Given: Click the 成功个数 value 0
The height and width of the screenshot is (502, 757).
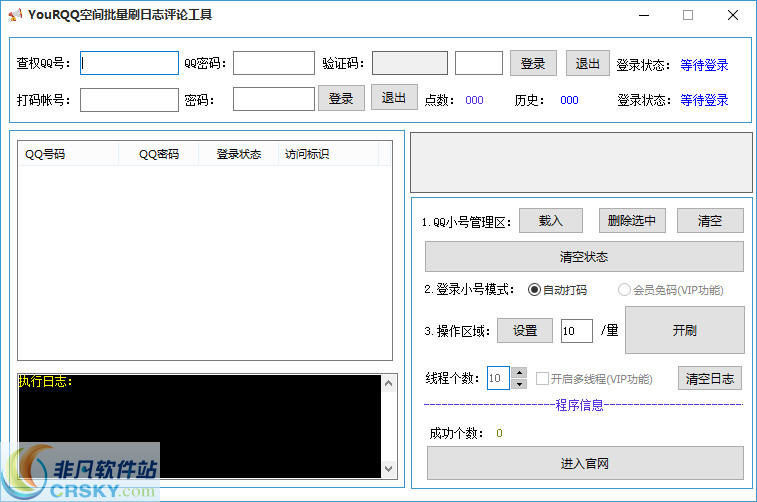Looking at the screenshot, I should click(x=499, y=433).
